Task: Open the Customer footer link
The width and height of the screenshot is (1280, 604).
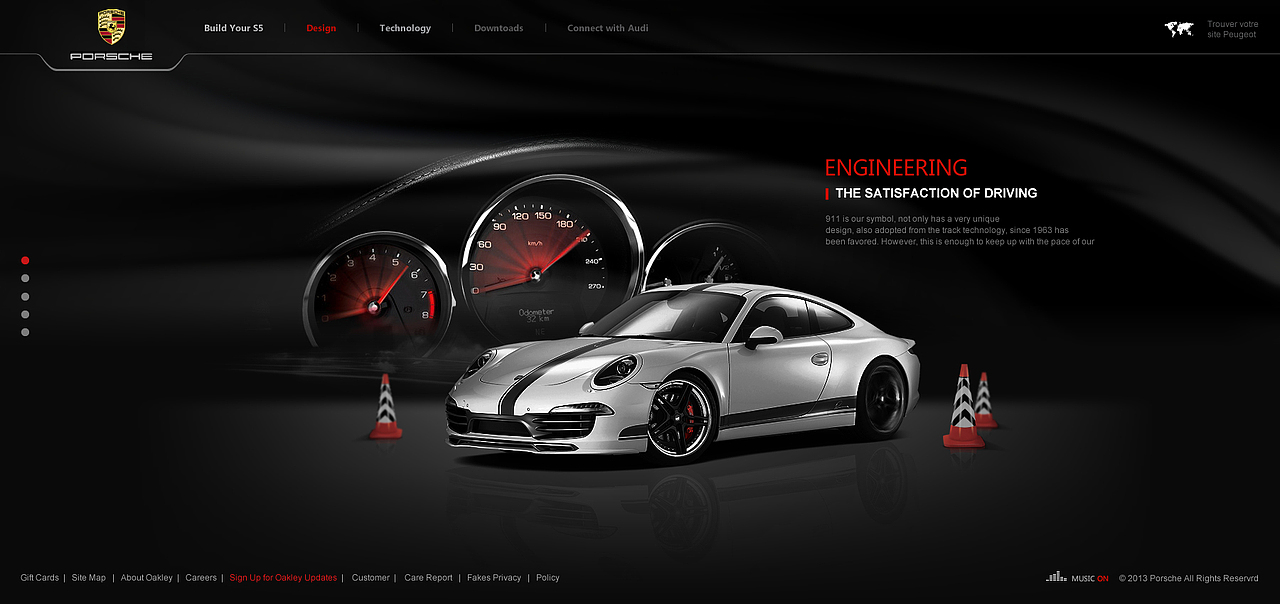Action: pyautogui.click(x=371, y=578)
